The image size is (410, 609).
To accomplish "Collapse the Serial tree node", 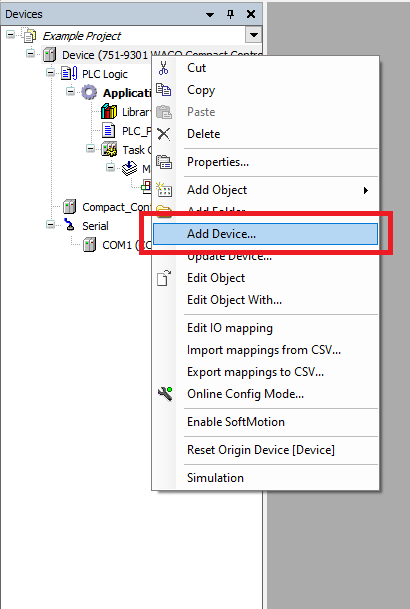I will point(50,224).
